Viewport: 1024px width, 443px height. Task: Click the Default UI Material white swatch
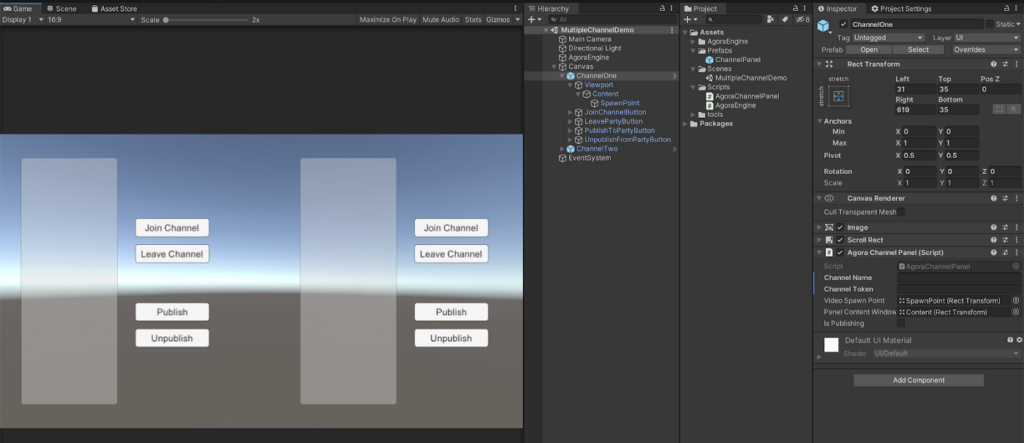pyautogui.click(x=831, y=345)
